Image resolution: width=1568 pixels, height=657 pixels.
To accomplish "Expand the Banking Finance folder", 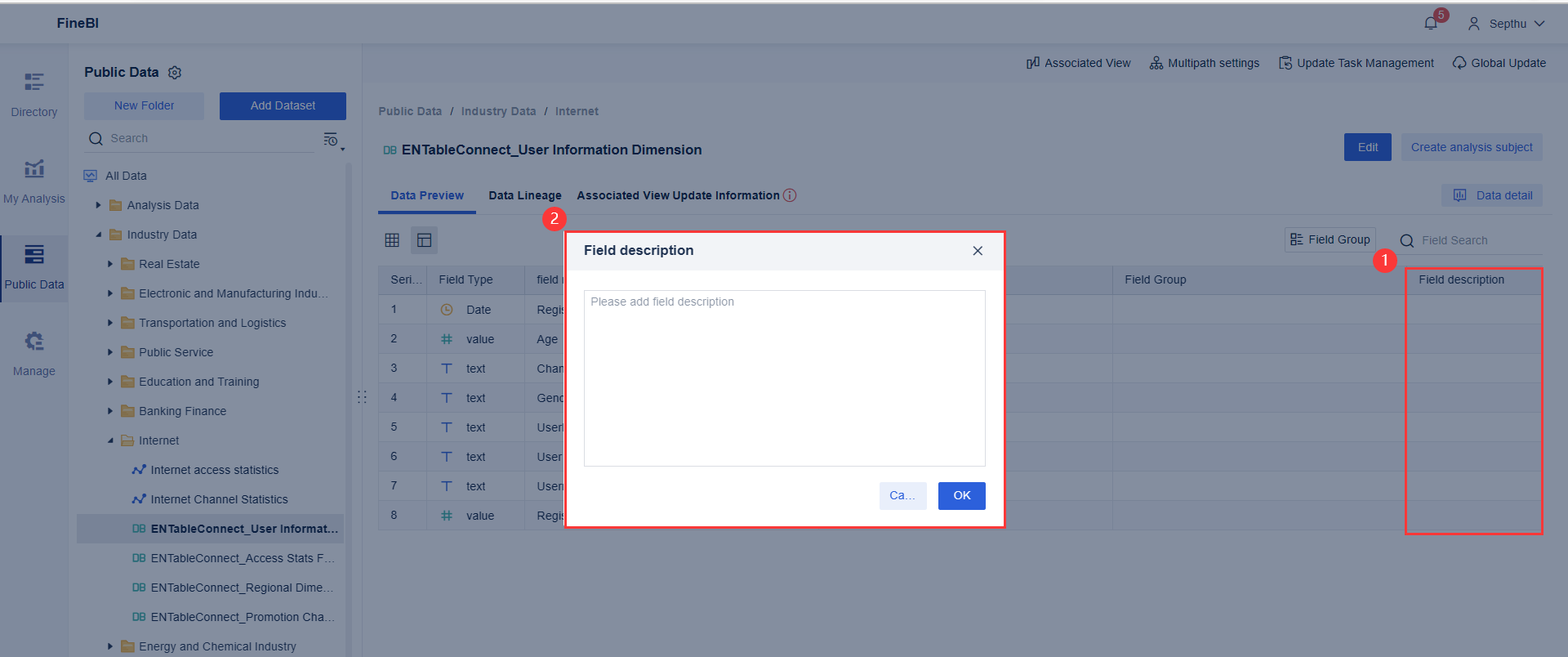I will (x=110, y=411).
